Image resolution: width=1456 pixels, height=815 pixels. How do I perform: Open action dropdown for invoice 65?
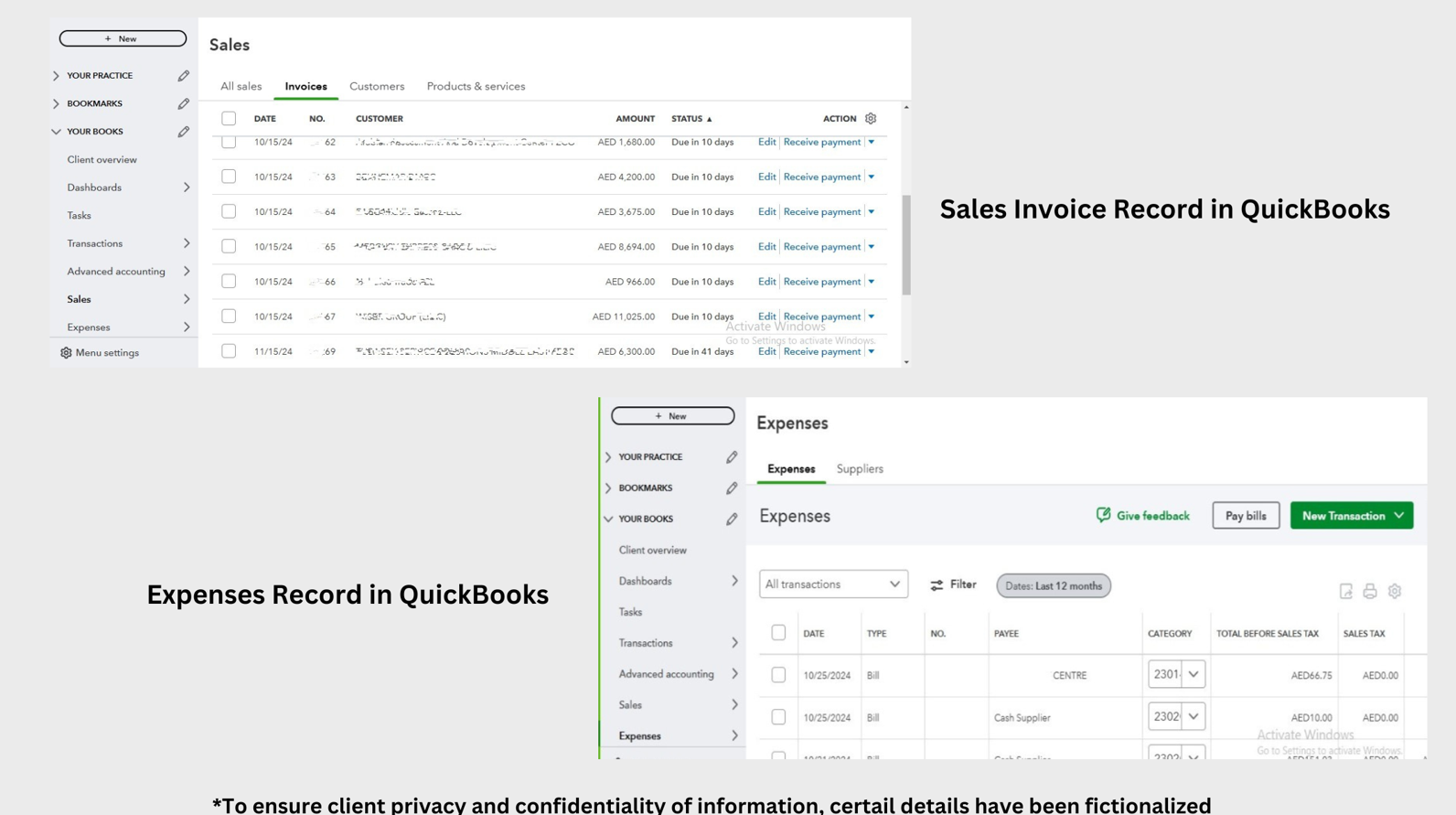pyautogui.click(x=872, y=247)
